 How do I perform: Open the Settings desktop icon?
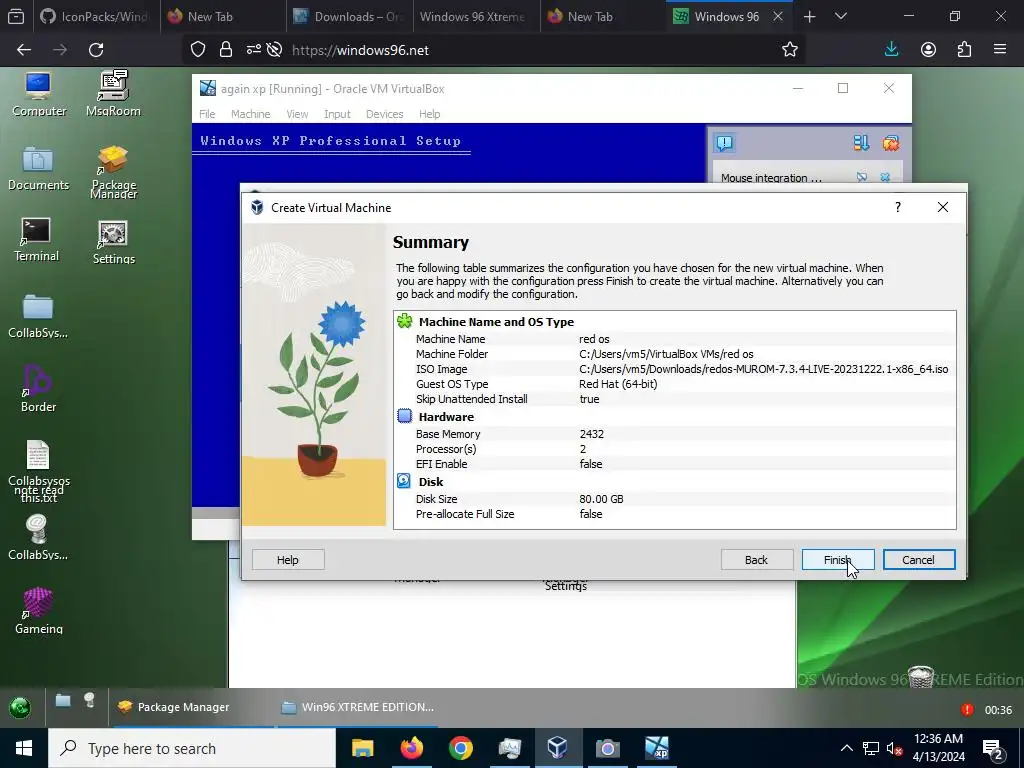tap(113, 242)
